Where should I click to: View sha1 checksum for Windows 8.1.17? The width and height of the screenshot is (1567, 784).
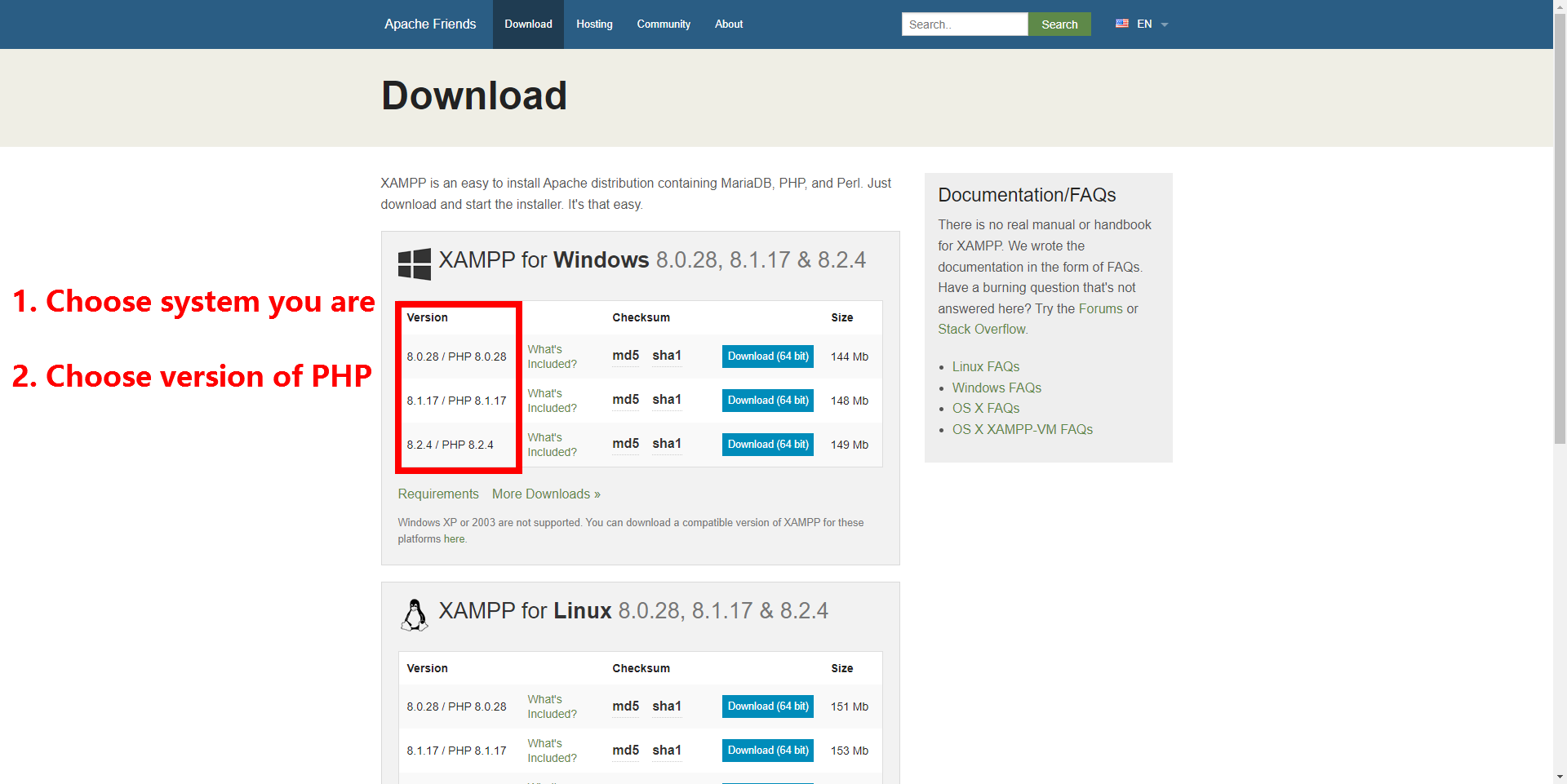tap(667, 400)
